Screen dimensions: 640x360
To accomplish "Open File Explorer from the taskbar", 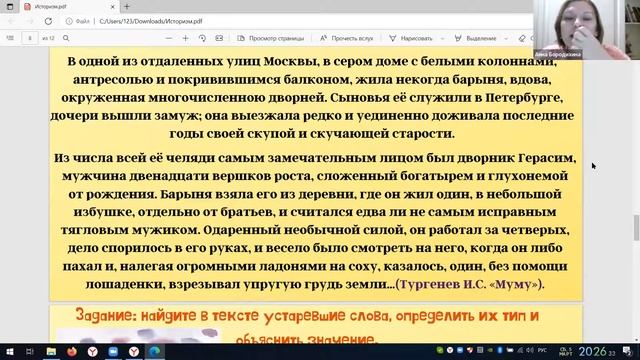I will (x=51, y=351).
